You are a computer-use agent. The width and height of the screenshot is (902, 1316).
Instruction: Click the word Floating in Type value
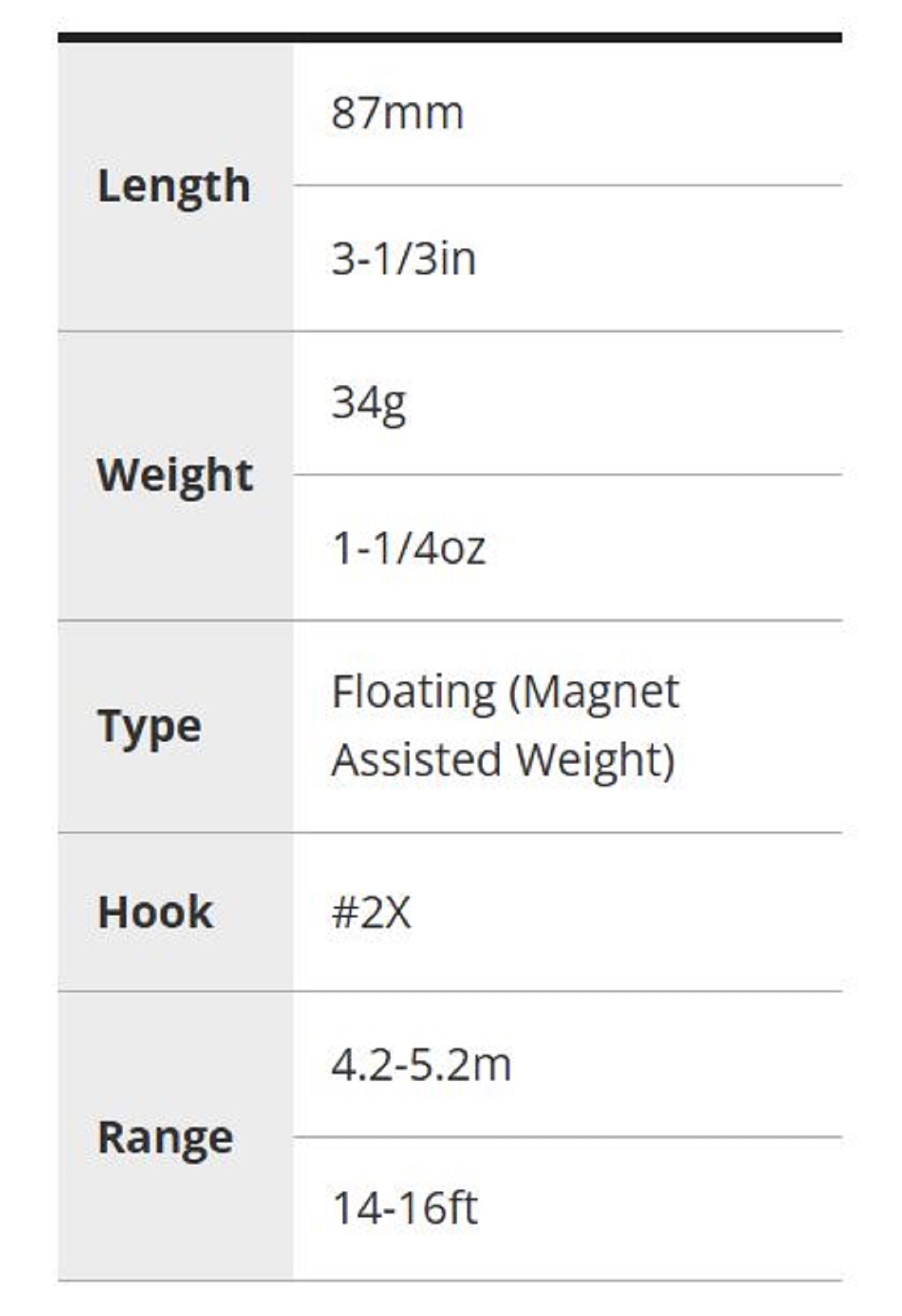coord(413,692)
